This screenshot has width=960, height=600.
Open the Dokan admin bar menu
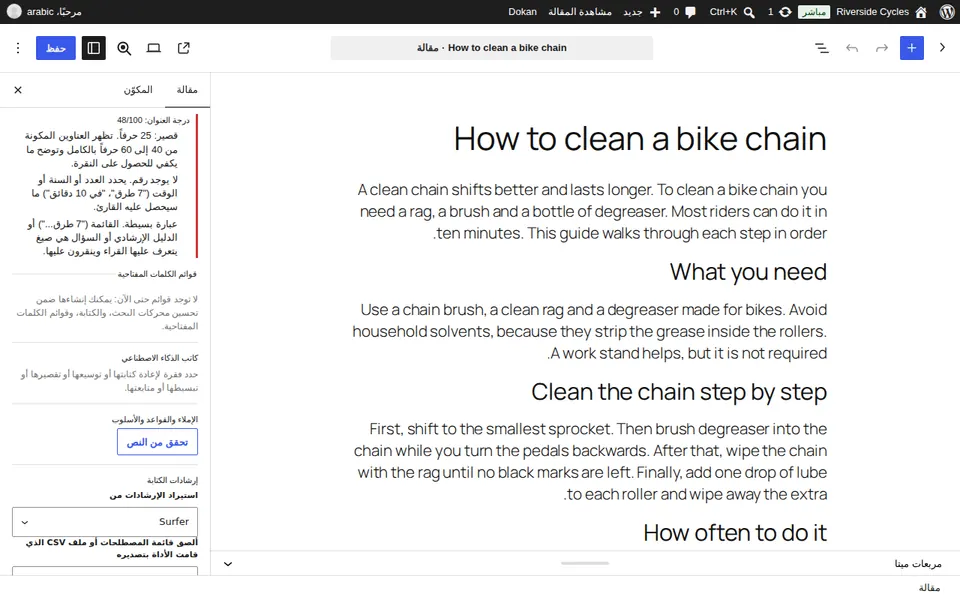click(x=522, y=12)
